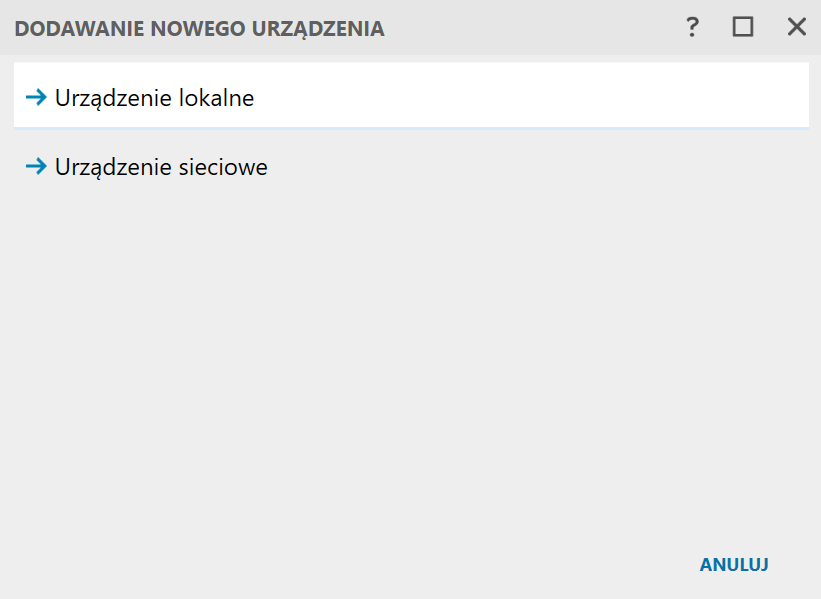Screen dimensions: 821x599
Task: Close the Dodawanie nowego urządzenia dialog
Action: pos(796,28)
